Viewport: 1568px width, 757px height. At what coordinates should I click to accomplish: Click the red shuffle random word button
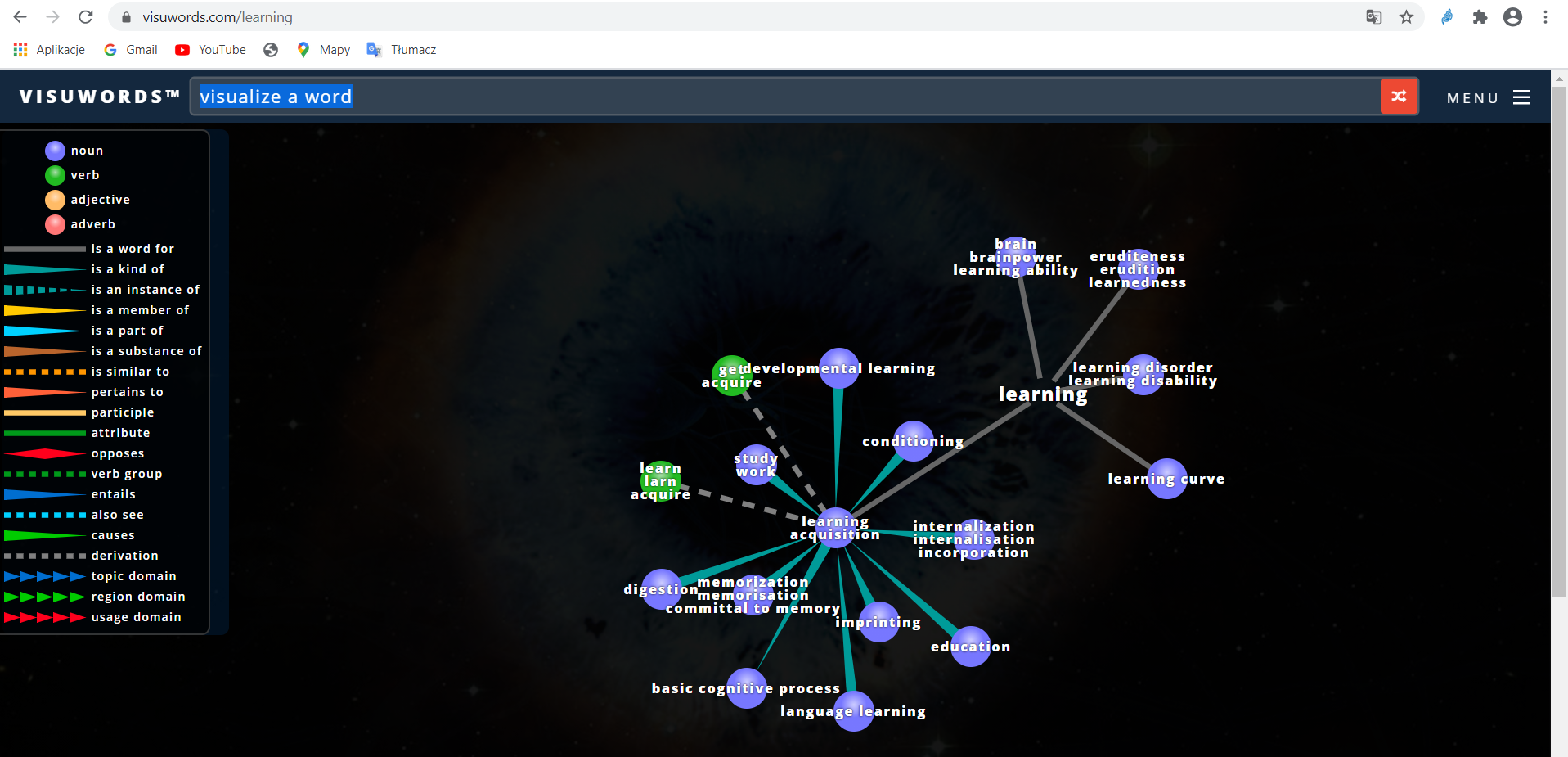(x=1399, y=97)
